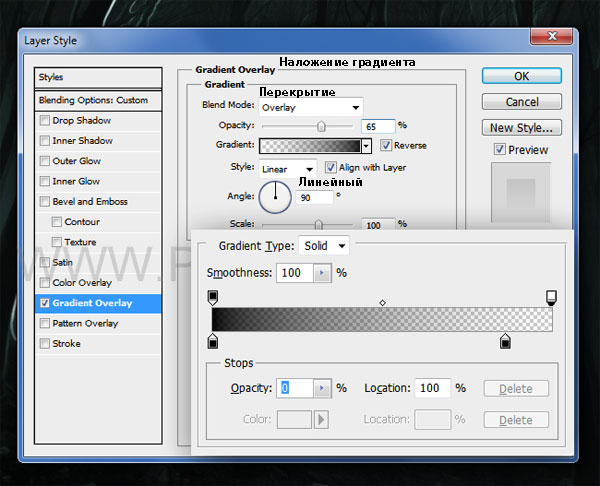Open the Styles section
The width and height of the screenshot is (600, 486).
98,78
